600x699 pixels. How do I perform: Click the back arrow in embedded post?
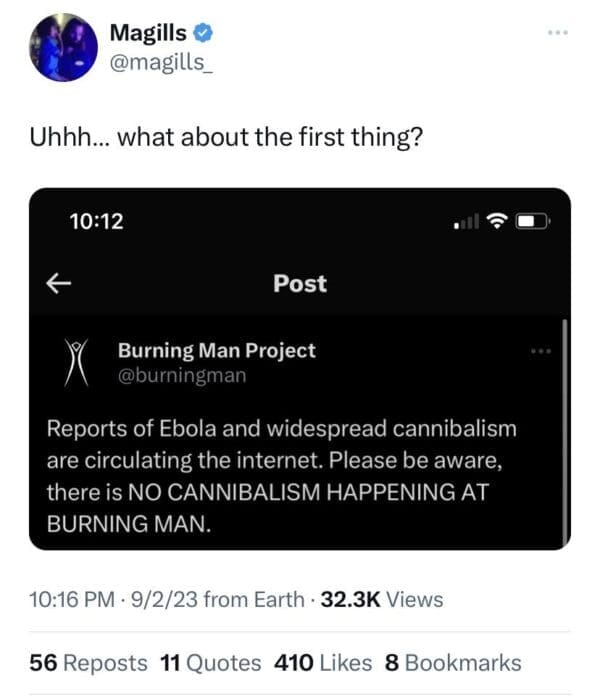pos(59,283)
